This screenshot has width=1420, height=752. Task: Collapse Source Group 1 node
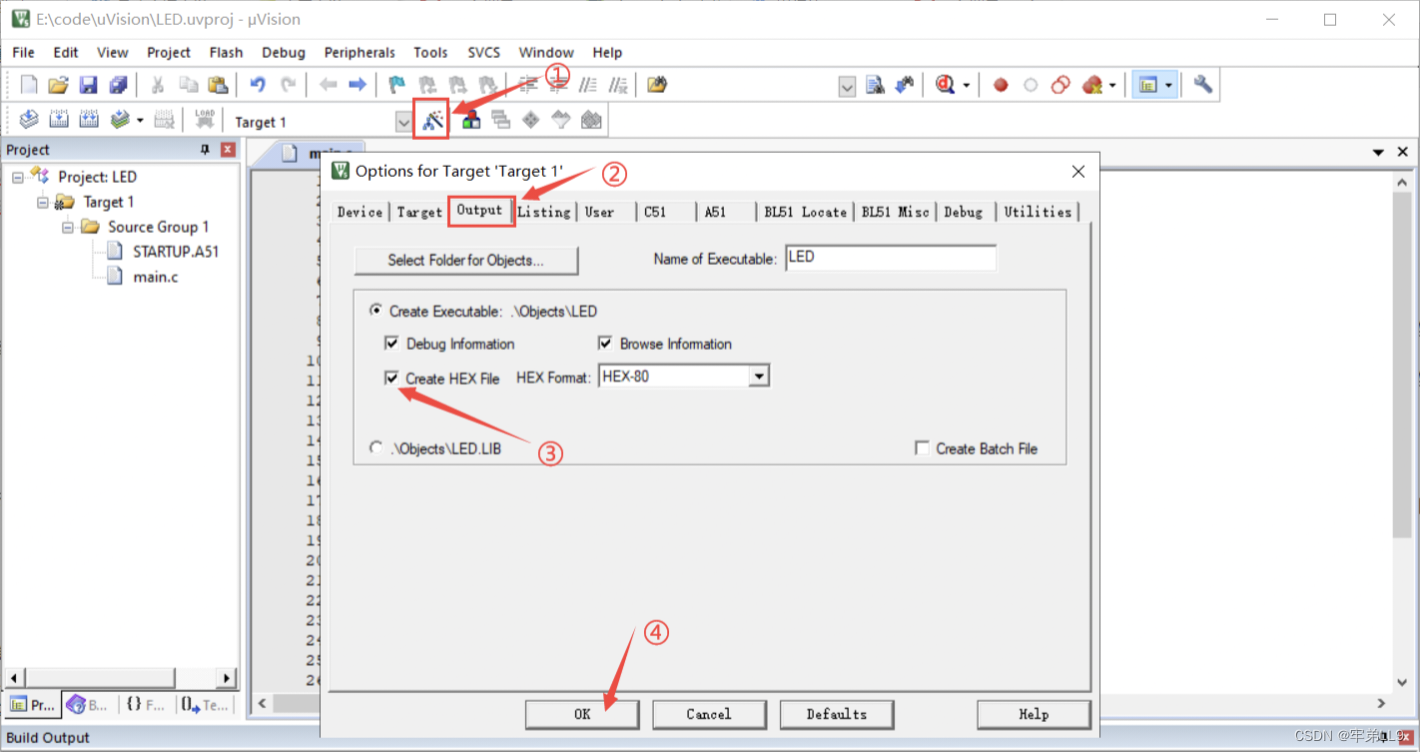point(68,227)
